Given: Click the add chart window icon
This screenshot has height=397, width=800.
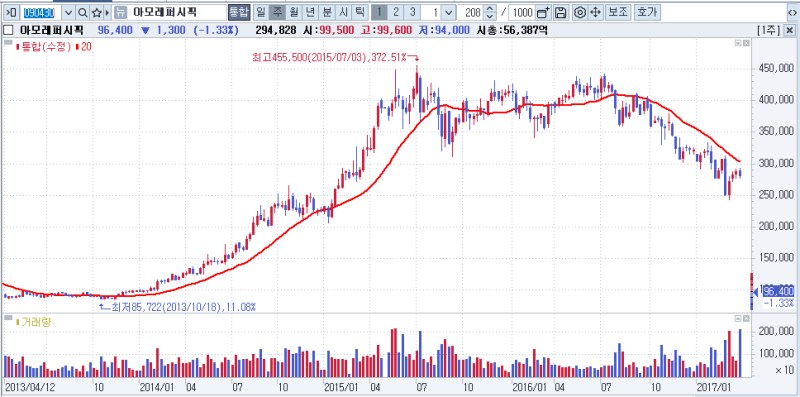Looking at the screenshot, I should click(544, 12).
